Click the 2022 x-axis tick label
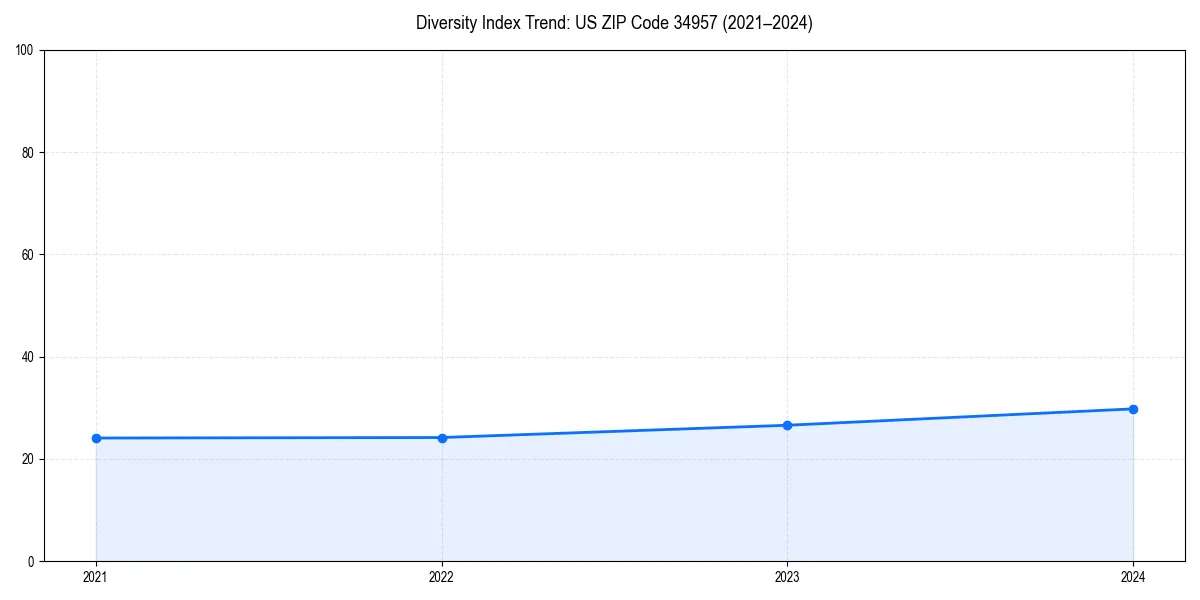The width and height of the screenshot is (1200, 600). click(x=441, y=576)
